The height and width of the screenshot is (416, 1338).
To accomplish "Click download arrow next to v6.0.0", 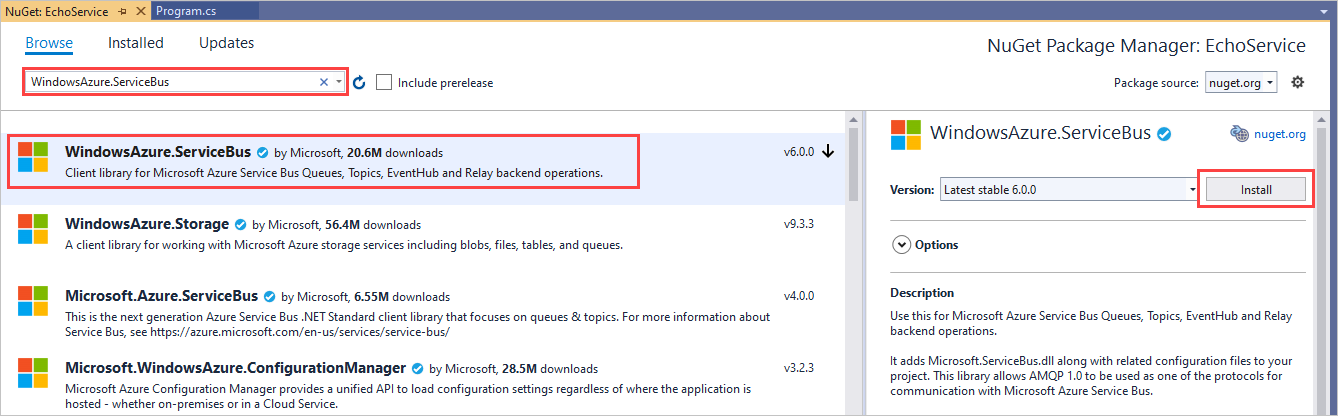I will coord(828,152).
